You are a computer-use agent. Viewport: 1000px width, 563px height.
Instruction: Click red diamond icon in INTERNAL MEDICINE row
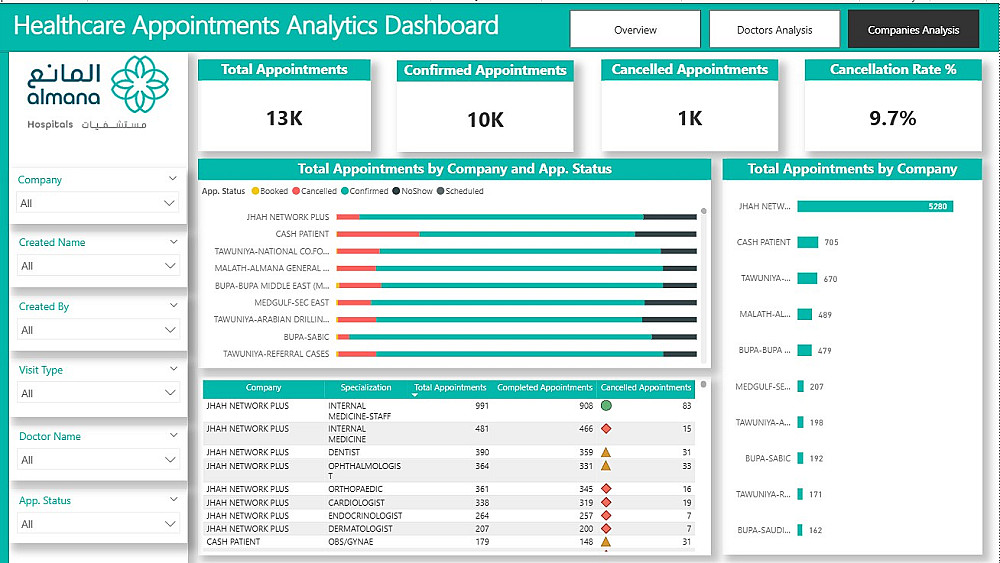coord(606,428)
